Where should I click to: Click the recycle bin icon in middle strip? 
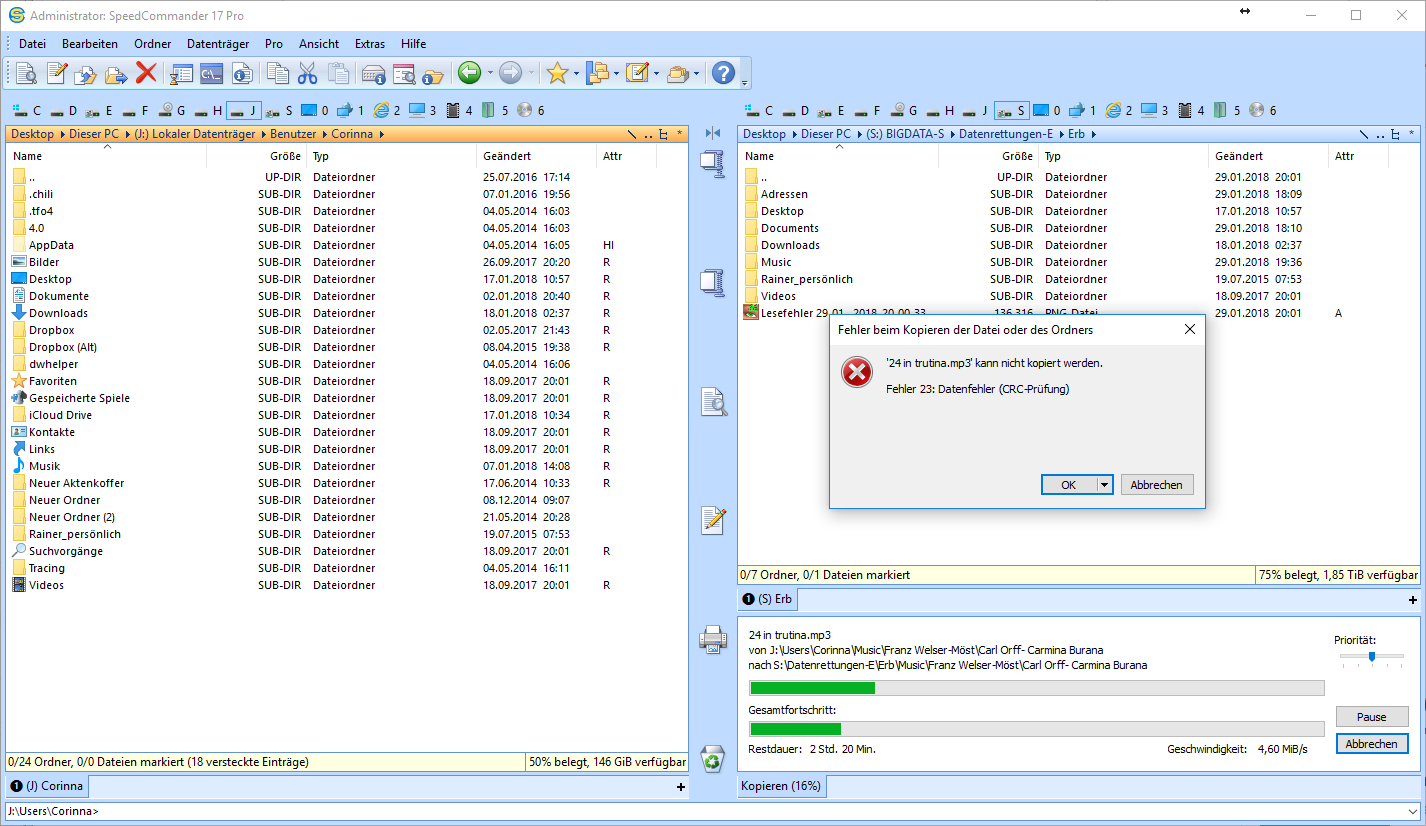712,759
